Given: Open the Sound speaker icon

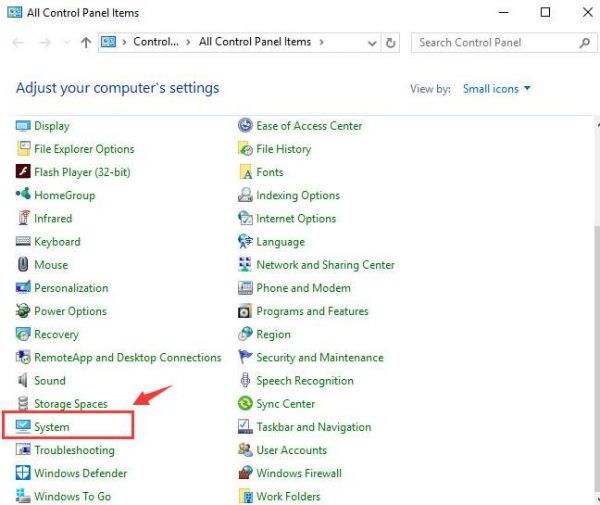Looking at the screenshot, I should (x=24, y=381).
